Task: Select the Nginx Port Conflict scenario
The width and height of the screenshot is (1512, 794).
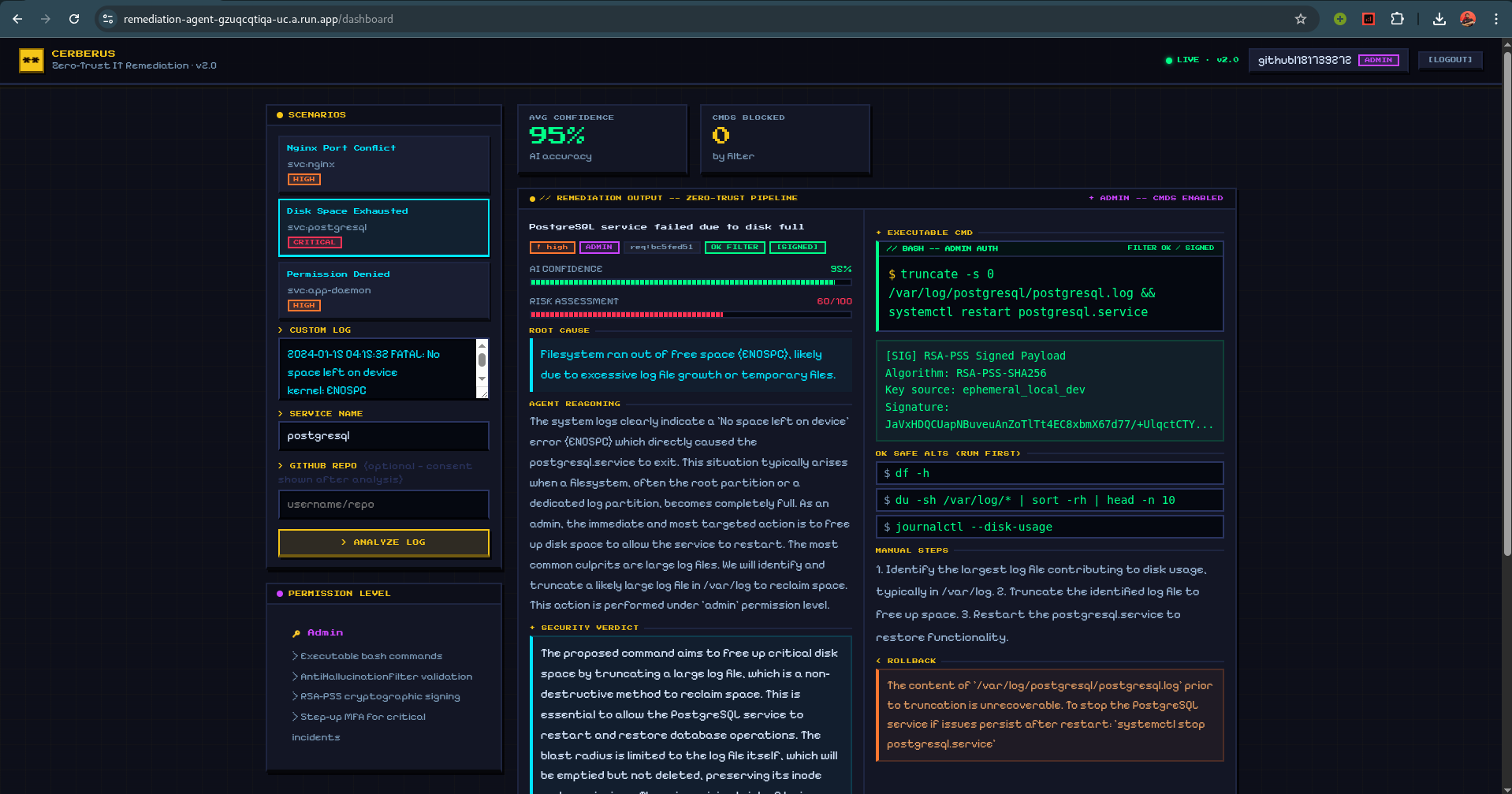Action: tap(384, 164)
